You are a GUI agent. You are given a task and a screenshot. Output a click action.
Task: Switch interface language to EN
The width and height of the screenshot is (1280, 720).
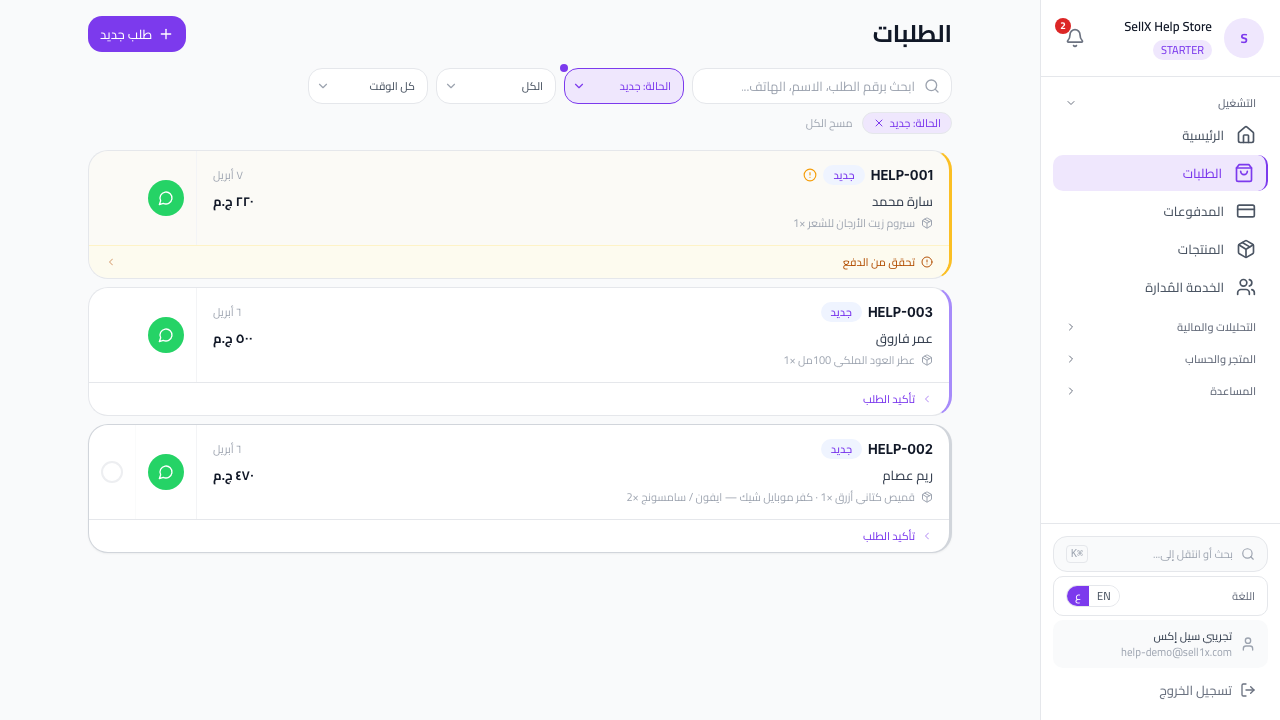point(1104,596)
